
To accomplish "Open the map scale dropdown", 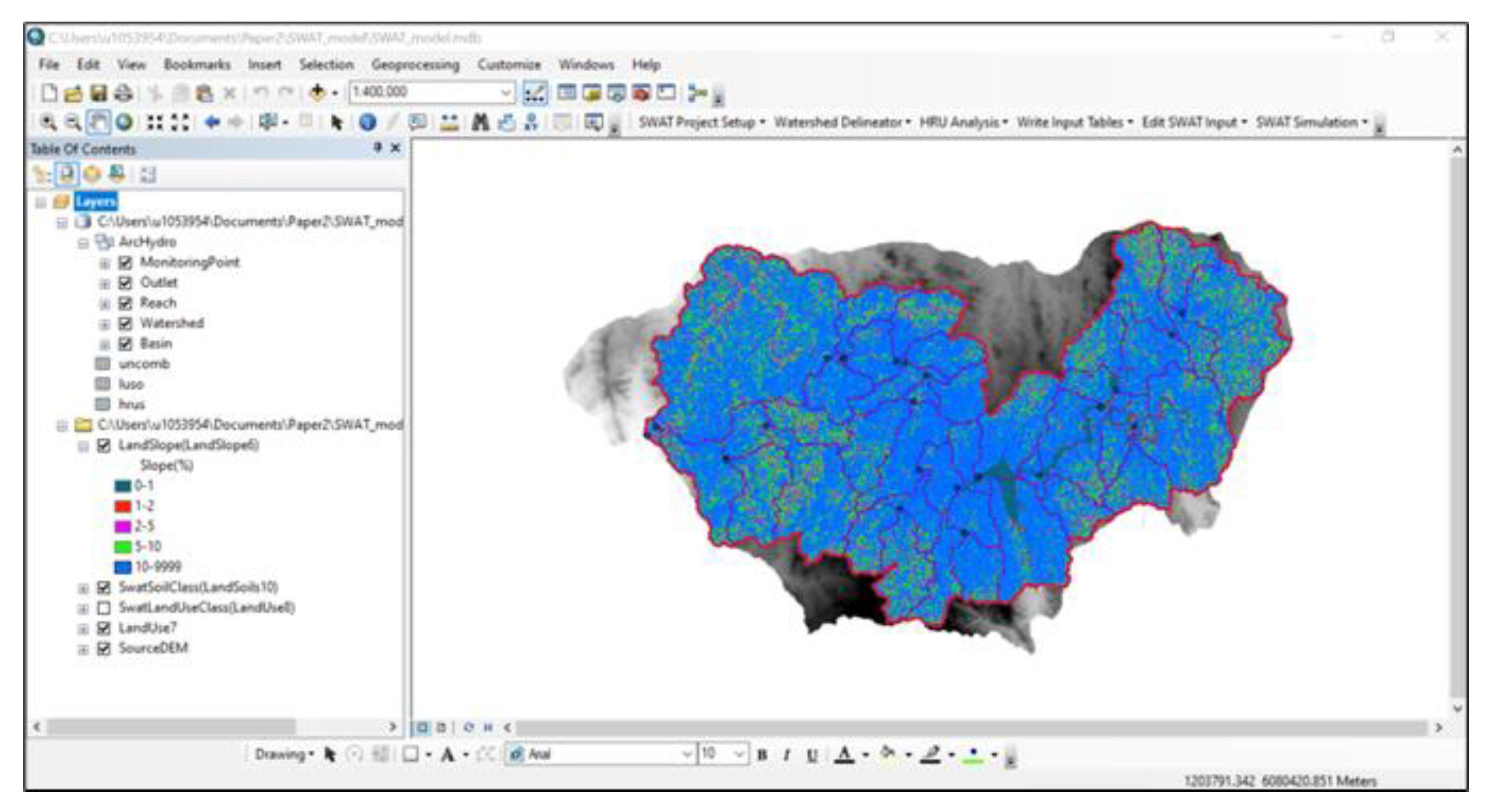I will (x=505, y=92).
